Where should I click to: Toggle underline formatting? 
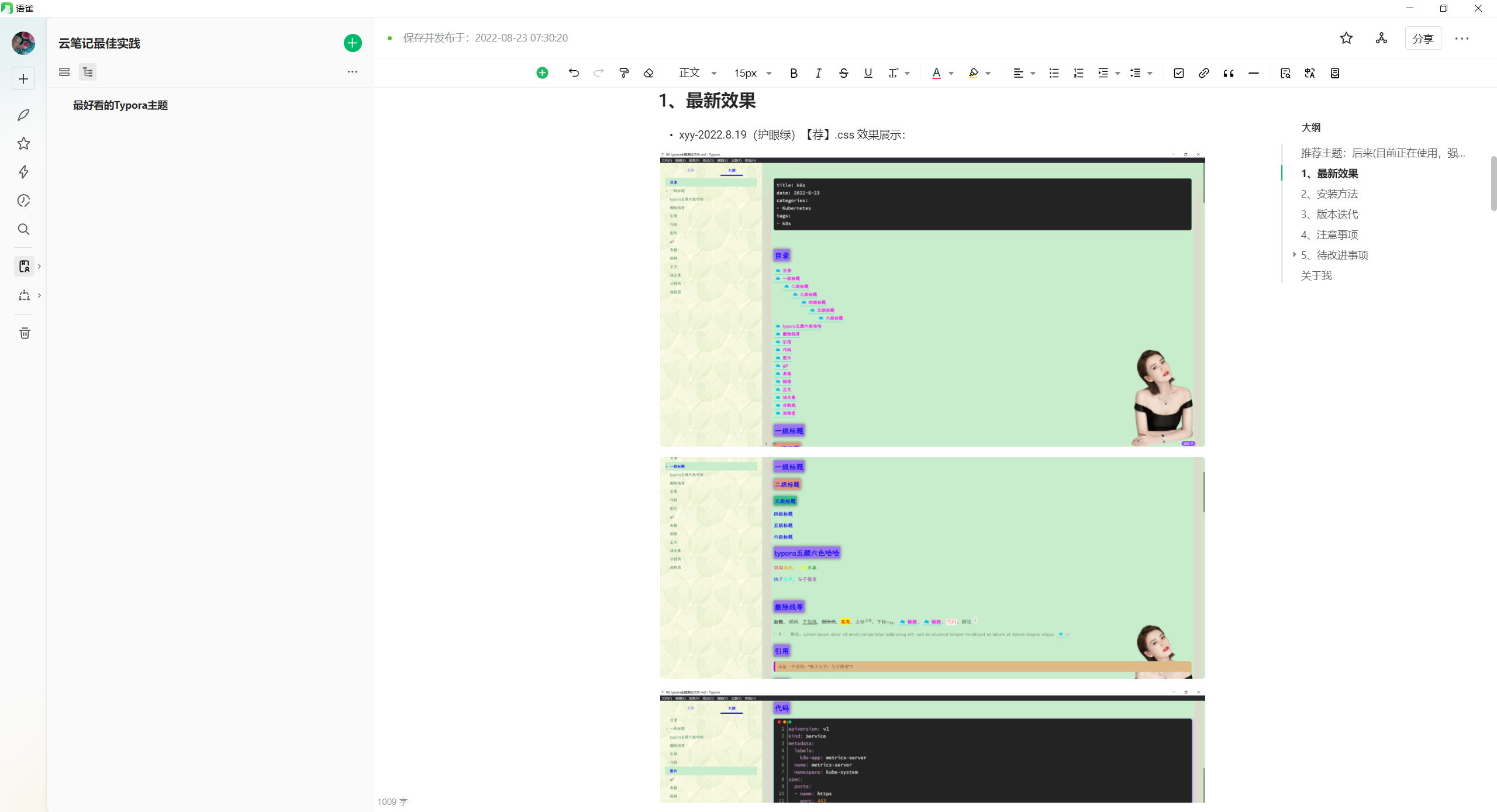point(868,73)
